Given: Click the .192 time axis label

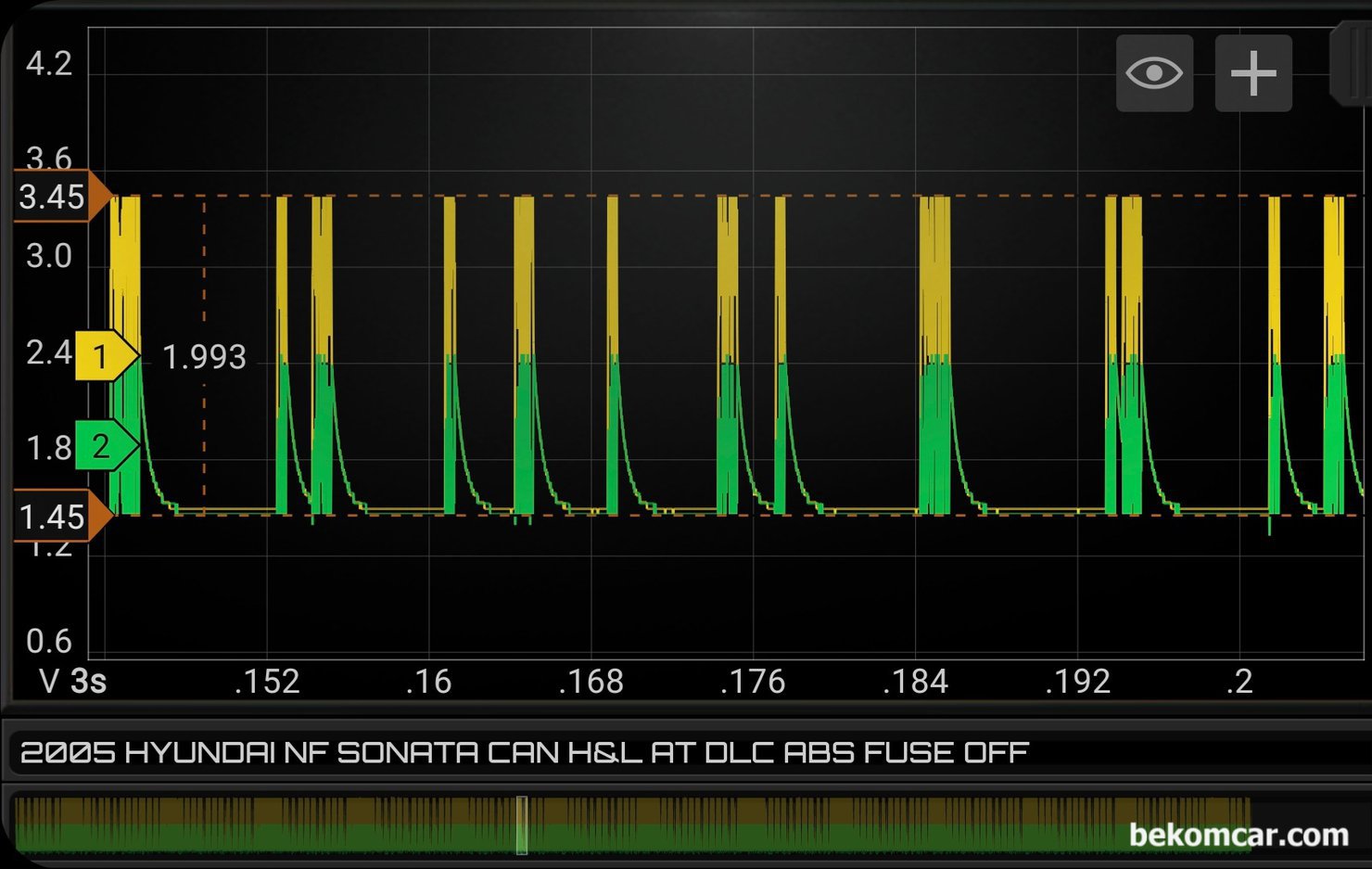Looking at the screenshot, I should point(1077,682).
